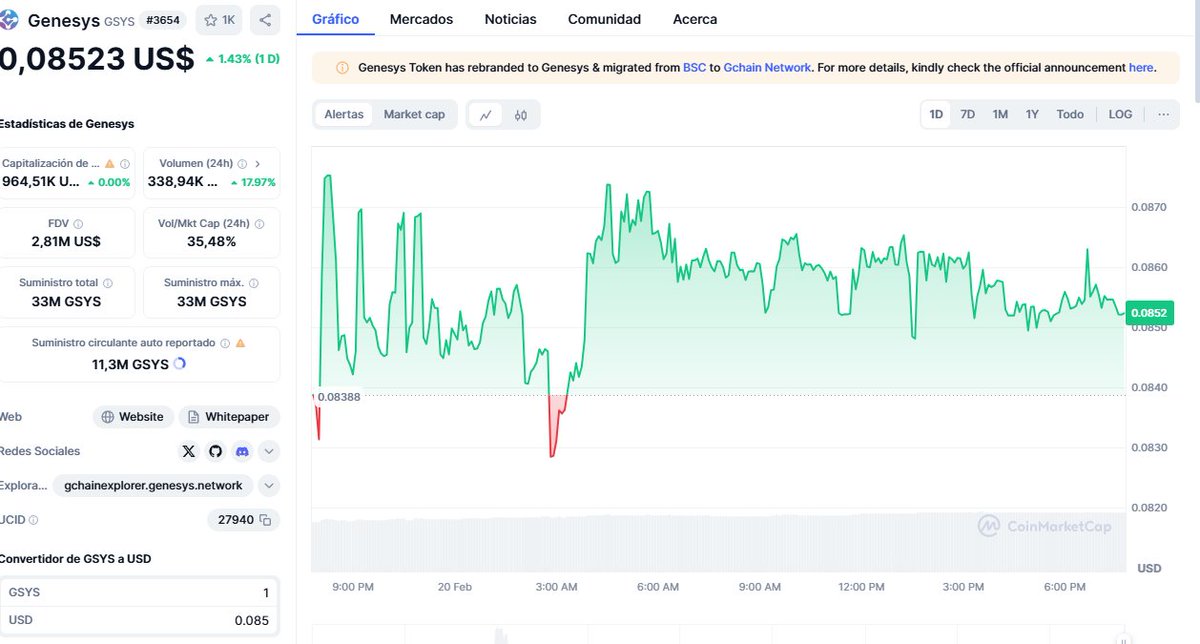Set chart range to 1D
Viewport: 1200px width, 644px height.
coord(936,115)
